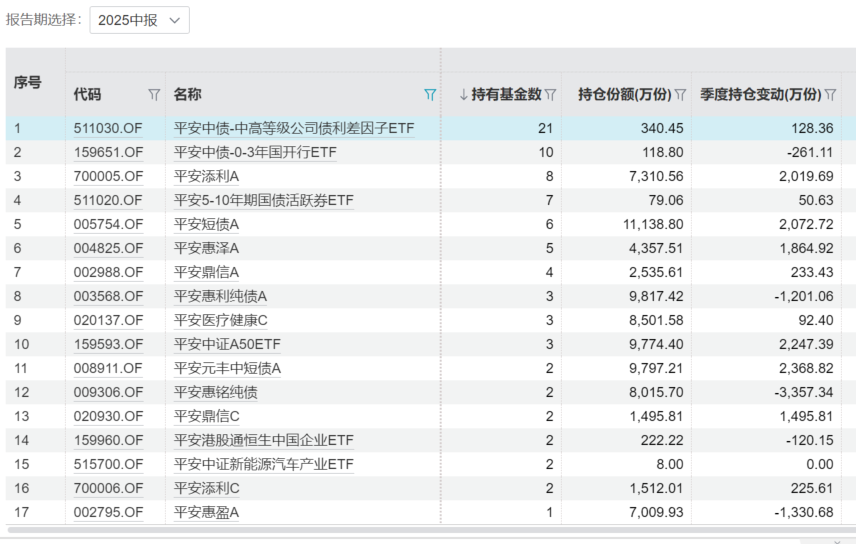Open fund code 511030.OF link

(108, 128)
